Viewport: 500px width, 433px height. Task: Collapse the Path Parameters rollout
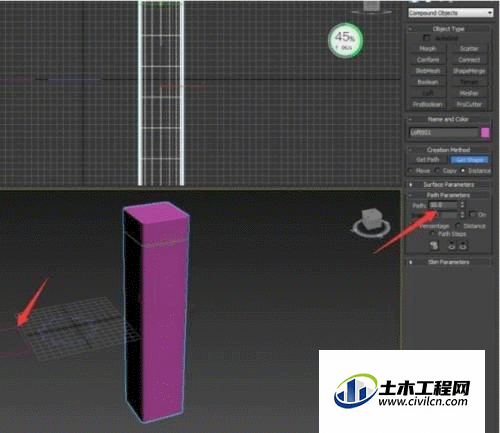[x=448, y=195]
